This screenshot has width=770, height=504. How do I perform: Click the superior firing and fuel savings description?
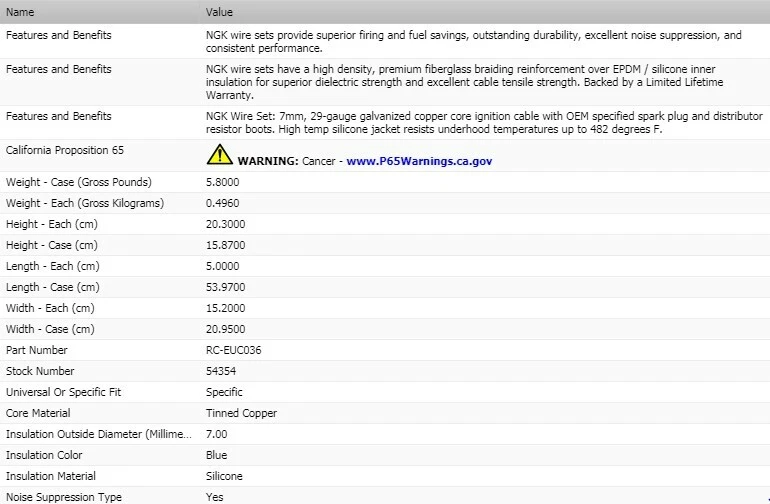coord(473,42)
